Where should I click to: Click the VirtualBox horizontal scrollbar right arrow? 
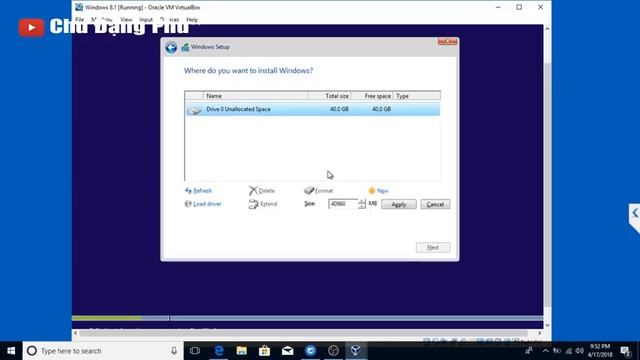point(540,333)
